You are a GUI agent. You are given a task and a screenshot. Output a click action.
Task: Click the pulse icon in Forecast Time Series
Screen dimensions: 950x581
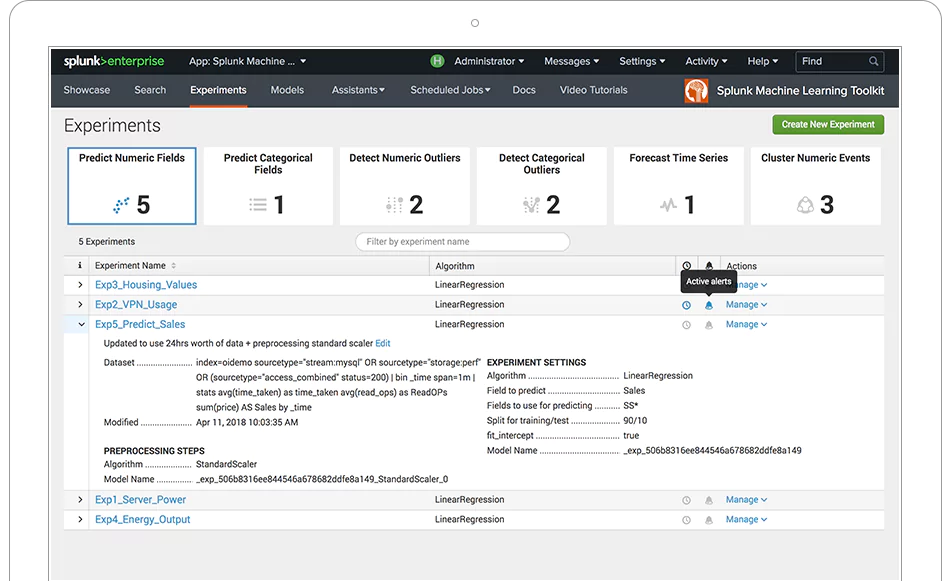pyautogui.click(x=668, y=205)
